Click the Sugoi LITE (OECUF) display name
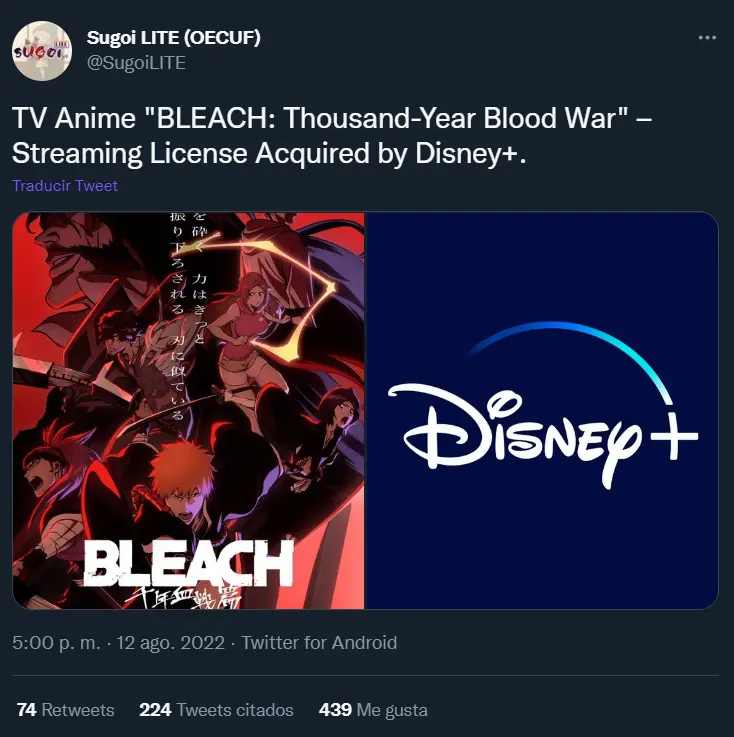Image resolution: width=734 pixels, height=737 pixels. coord(173,38)
